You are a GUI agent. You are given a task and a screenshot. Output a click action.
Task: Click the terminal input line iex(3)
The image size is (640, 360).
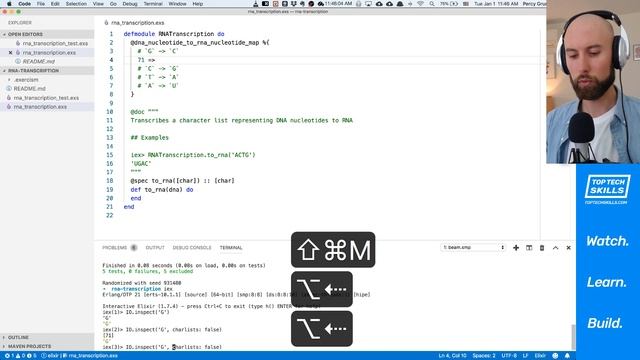coord(162,347)
